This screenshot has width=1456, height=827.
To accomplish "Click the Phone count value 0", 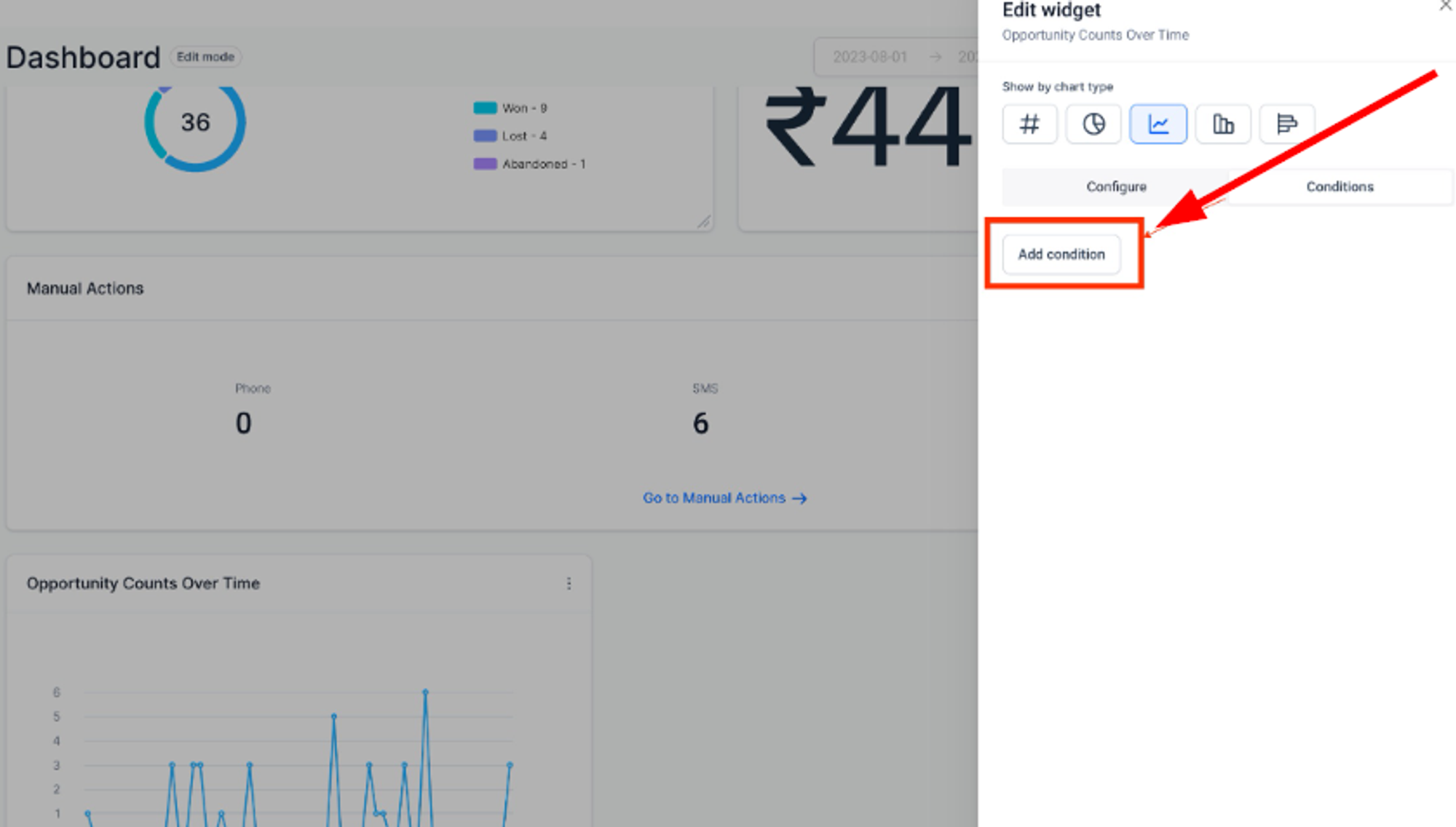I will (244, 423).
